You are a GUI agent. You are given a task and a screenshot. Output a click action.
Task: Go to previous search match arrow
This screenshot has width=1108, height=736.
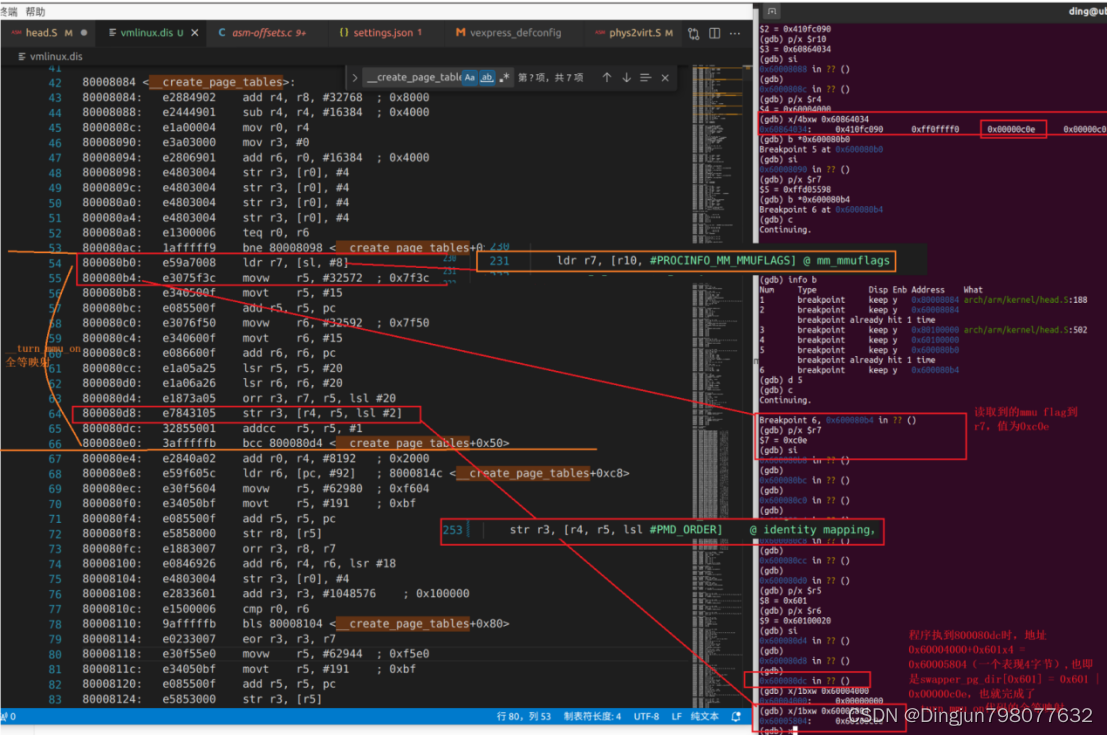click(607, 77)
